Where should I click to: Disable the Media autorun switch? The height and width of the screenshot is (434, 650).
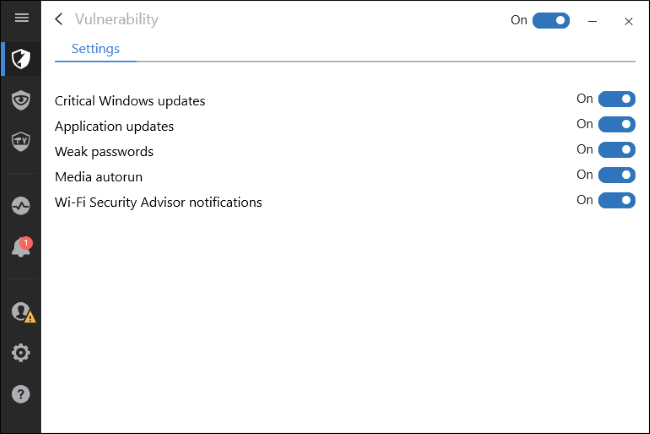(x=616, y=175)
